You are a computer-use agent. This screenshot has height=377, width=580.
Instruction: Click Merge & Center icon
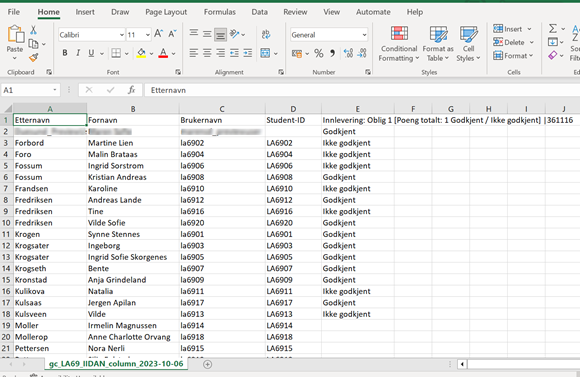click(265, 53)
